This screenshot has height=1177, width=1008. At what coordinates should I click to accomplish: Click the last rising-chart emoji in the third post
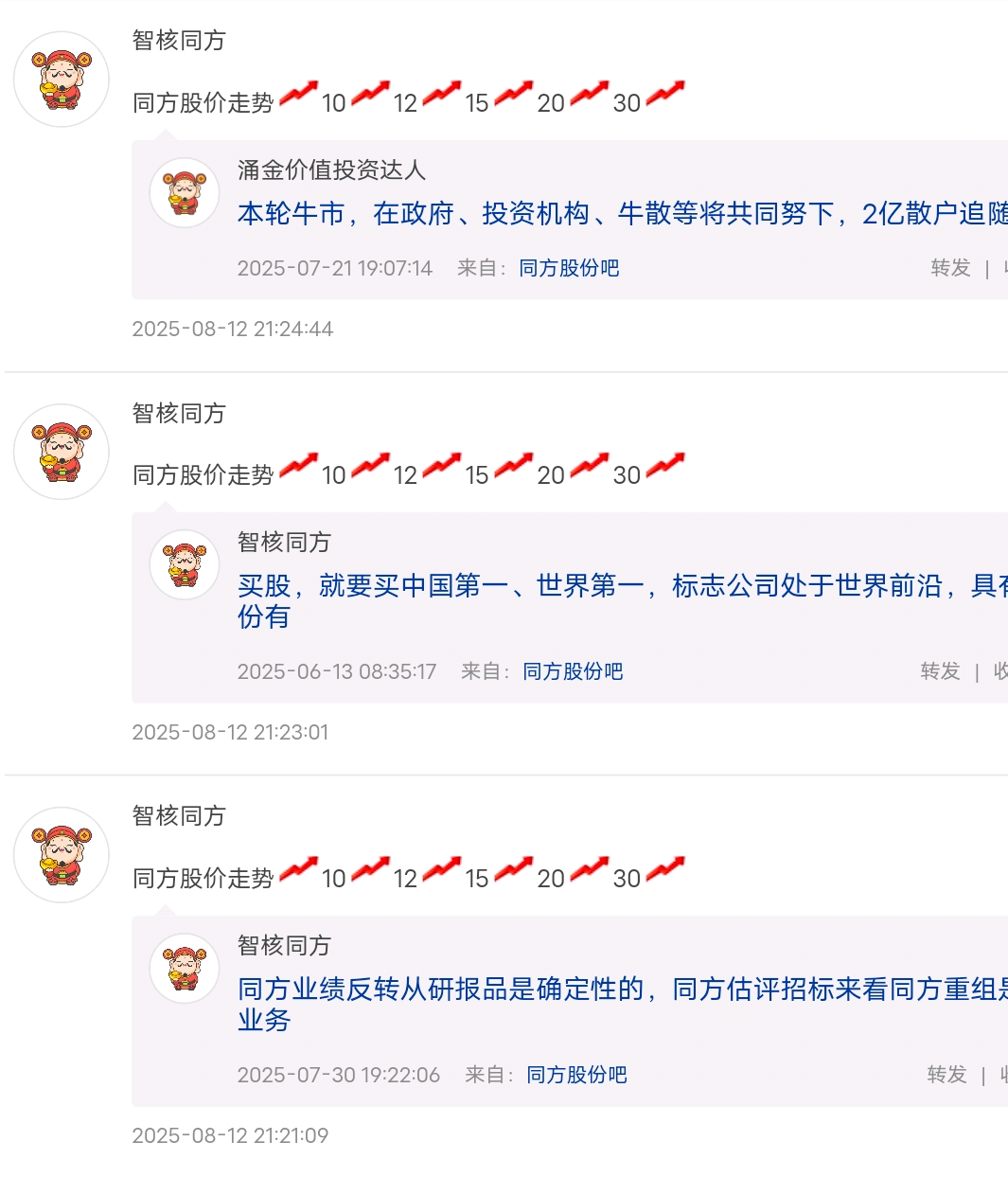[x=664, y=870]
